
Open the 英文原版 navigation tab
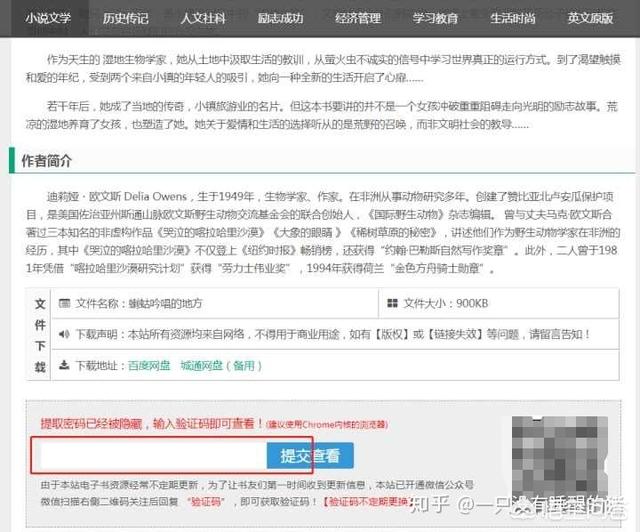coord(590,18)
